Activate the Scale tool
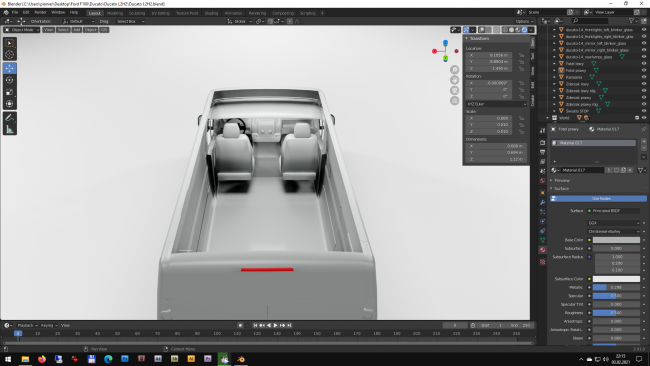Viewport: 650px width, 366px height. pos(10,92)
